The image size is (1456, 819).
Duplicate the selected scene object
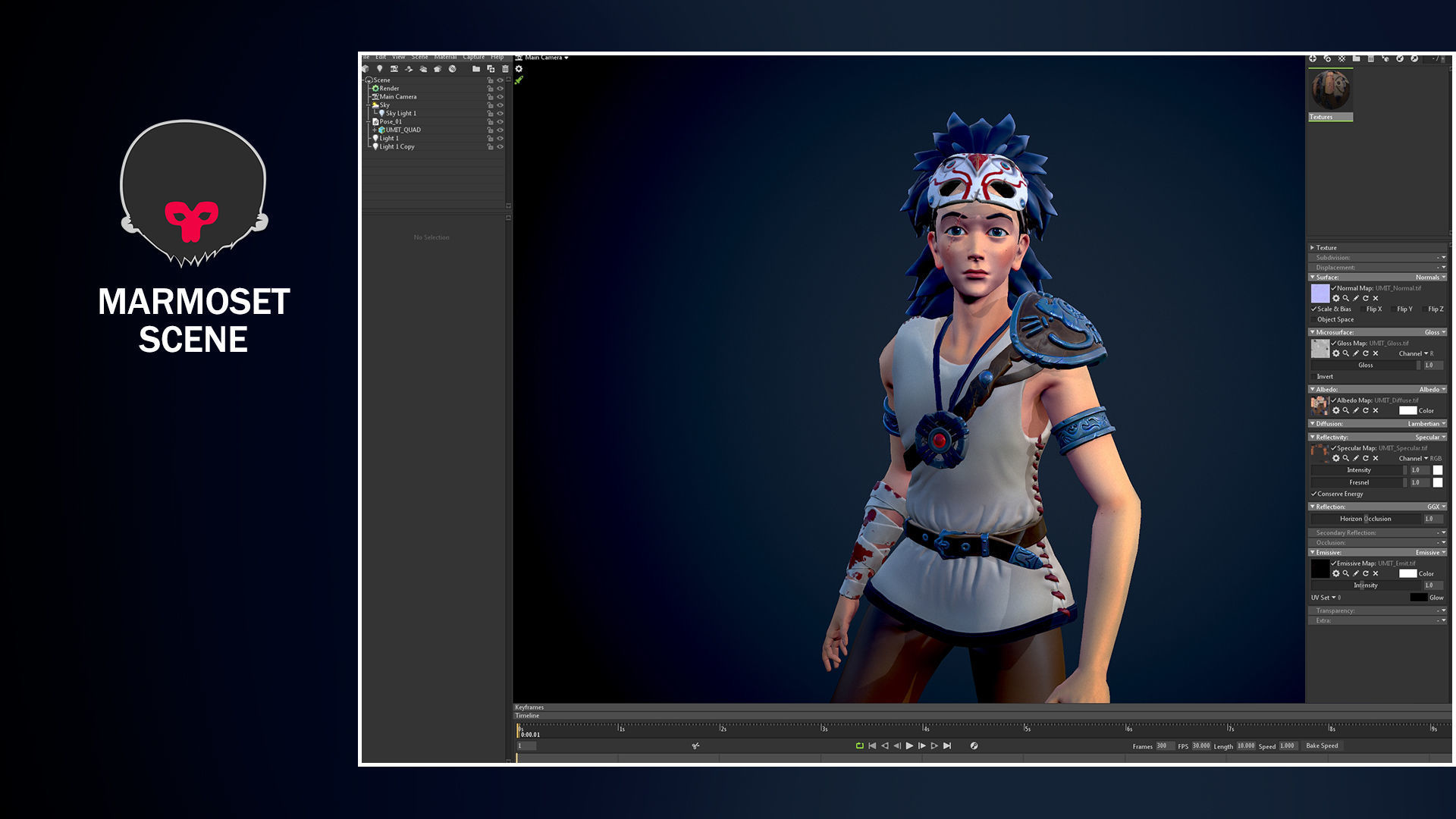491,69
